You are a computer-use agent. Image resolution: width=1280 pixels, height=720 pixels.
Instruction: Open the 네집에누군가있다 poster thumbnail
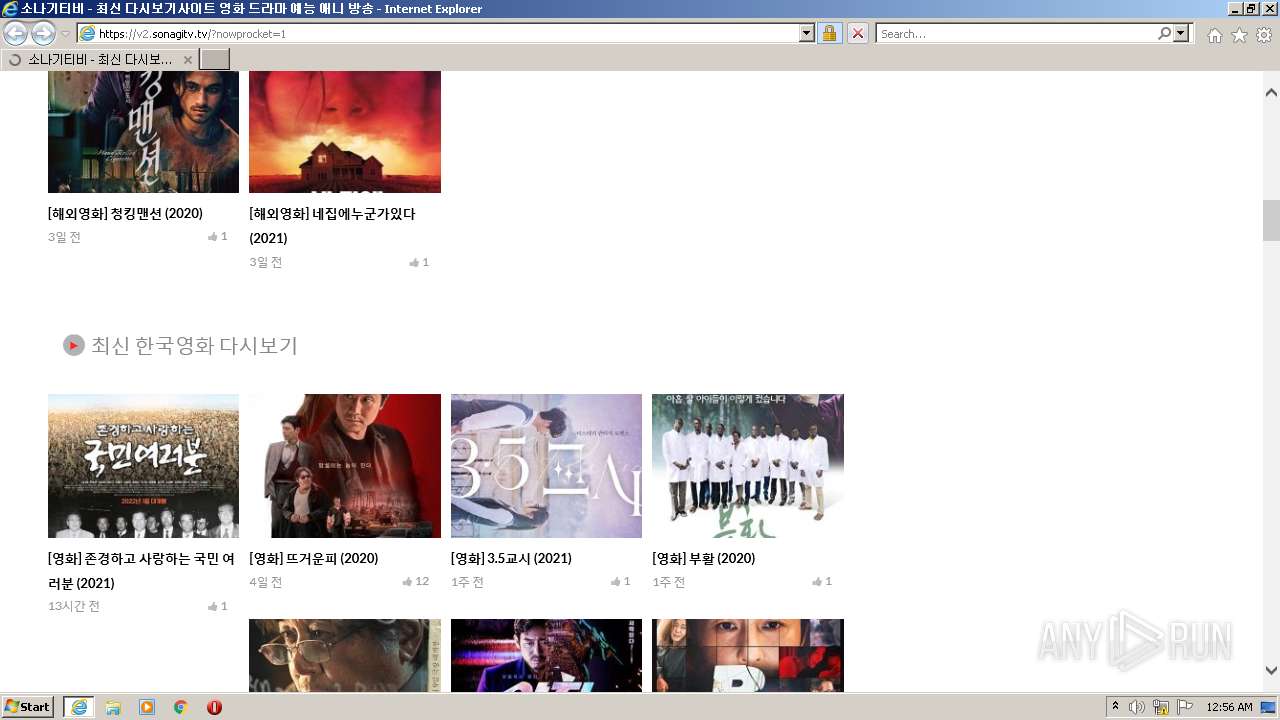[x=345, y=132]
